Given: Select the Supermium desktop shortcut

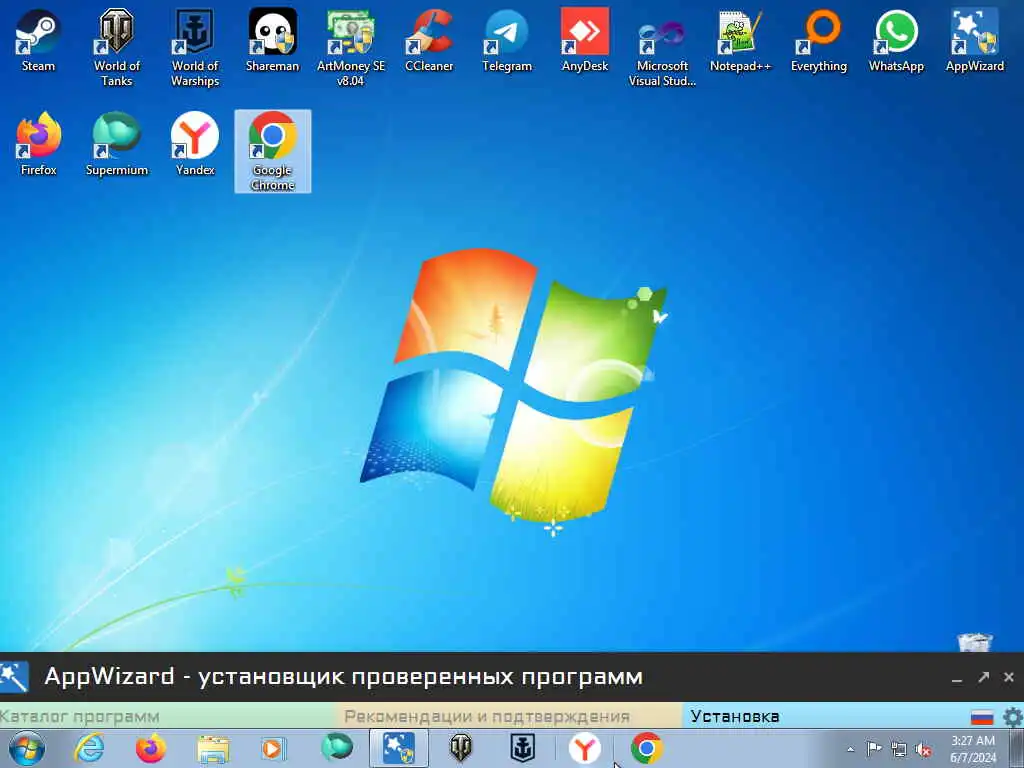Looking at the screenshot, I should pos(116,144).
